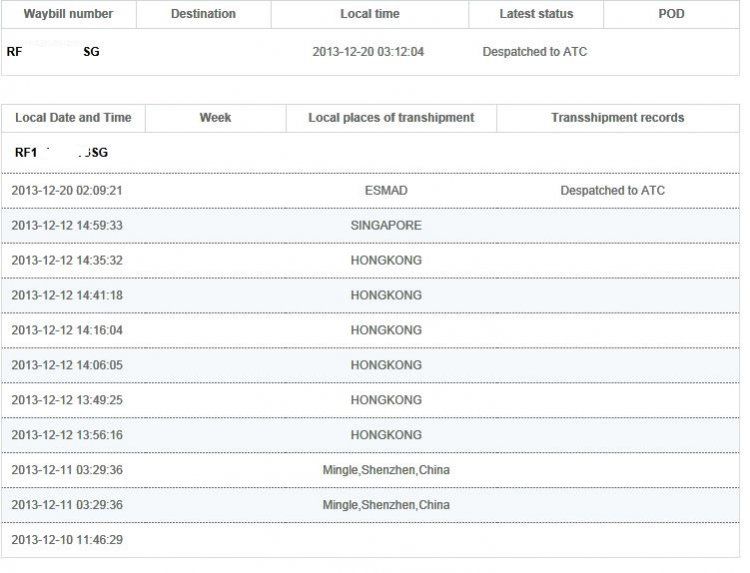Click the Destination column header
Viewport: 750px width, 573px height.
[203, 14]
